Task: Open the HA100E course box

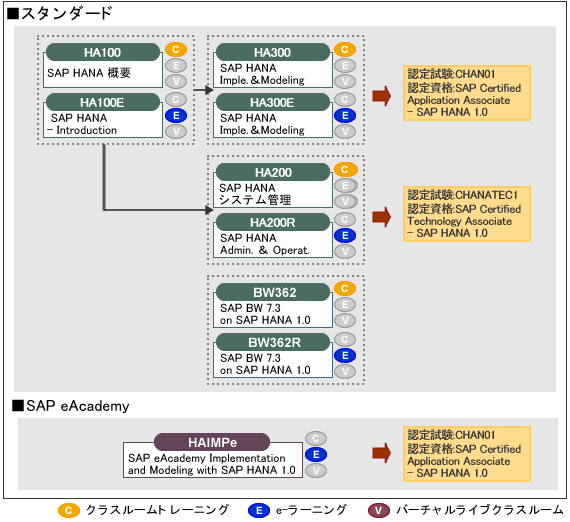Action: pos(103,116)
